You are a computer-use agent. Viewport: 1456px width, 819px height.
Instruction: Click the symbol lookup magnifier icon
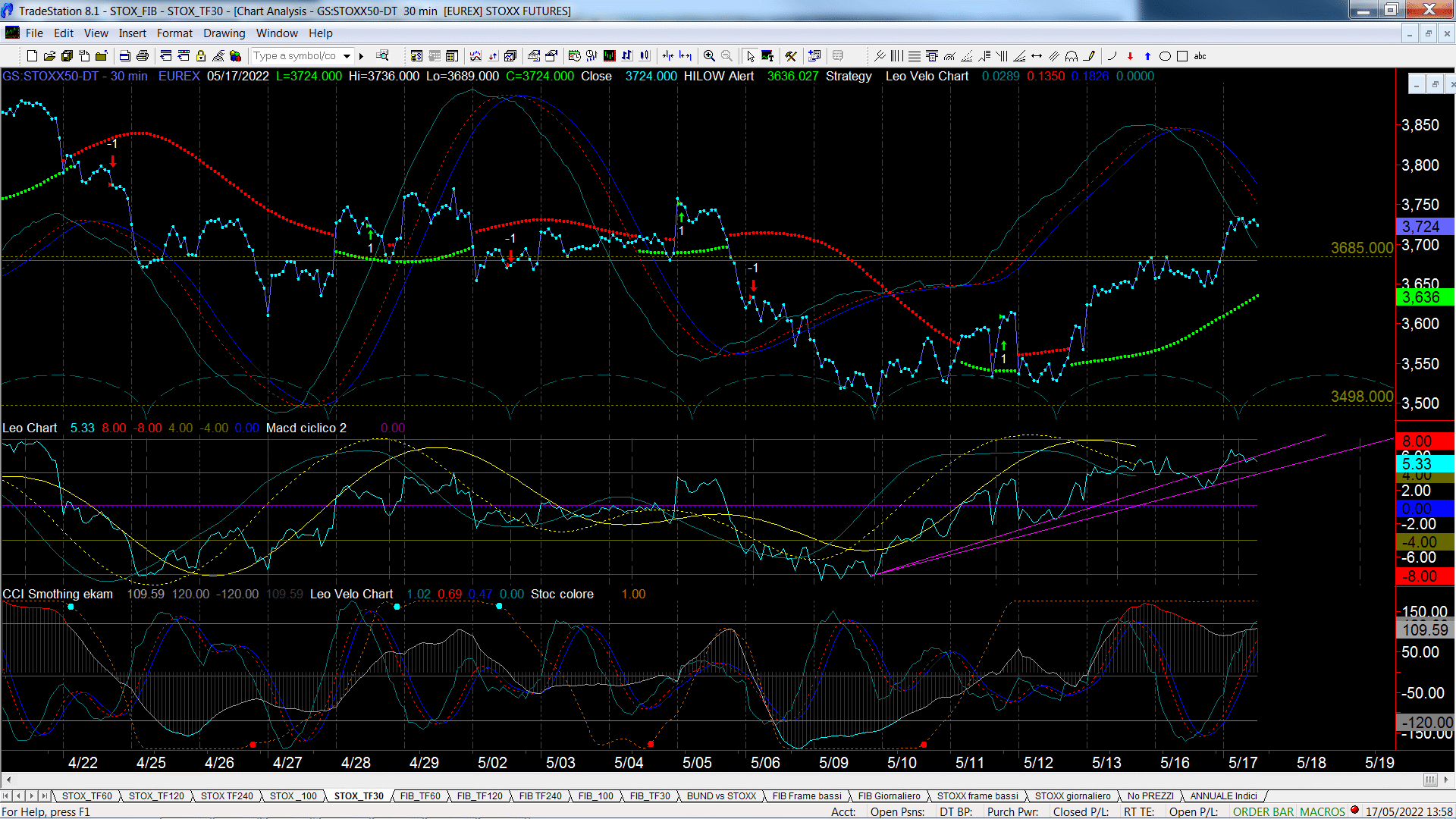(x=382, y=56)
